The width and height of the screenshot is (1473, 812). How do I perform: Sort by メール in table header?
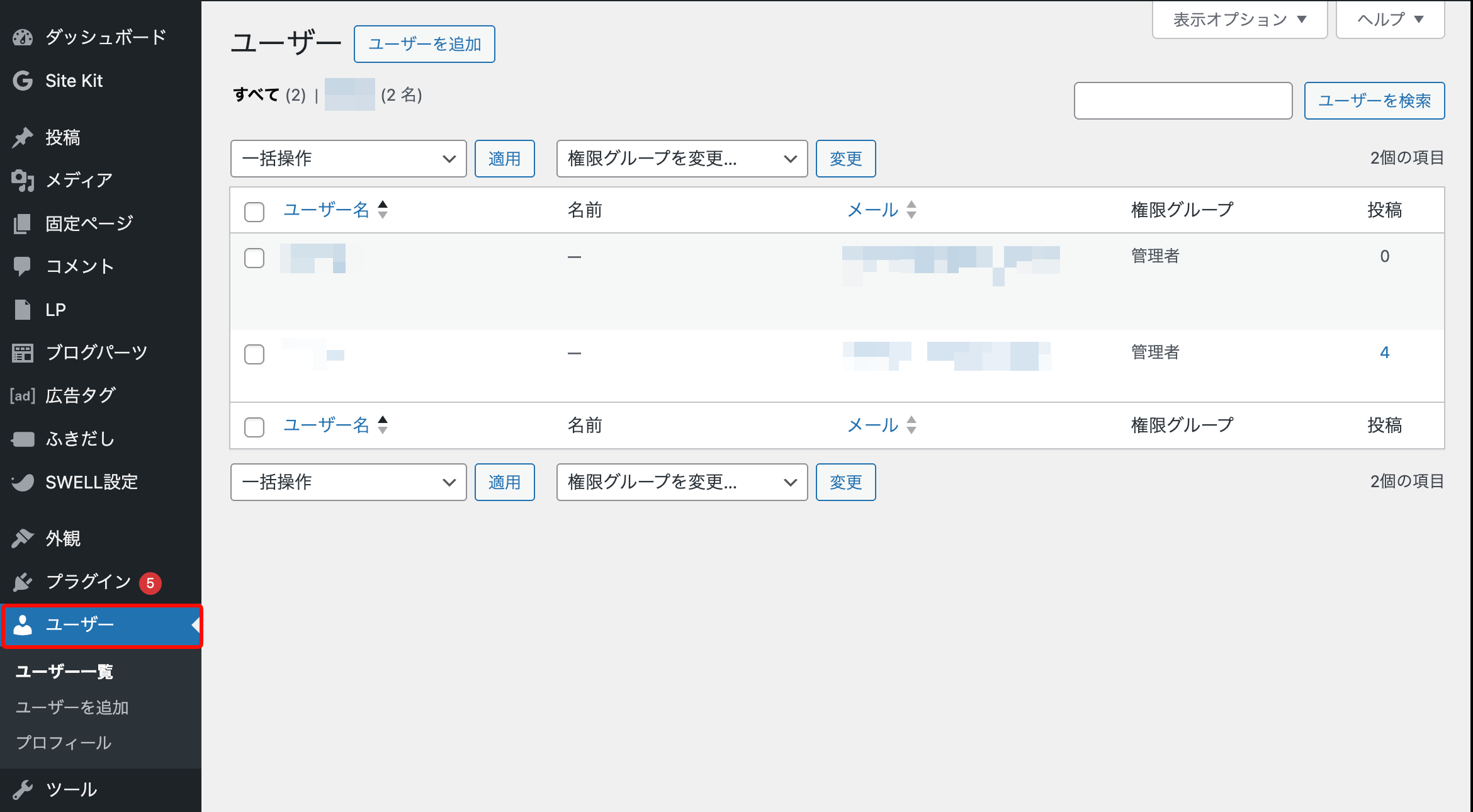tap(873, 210)
